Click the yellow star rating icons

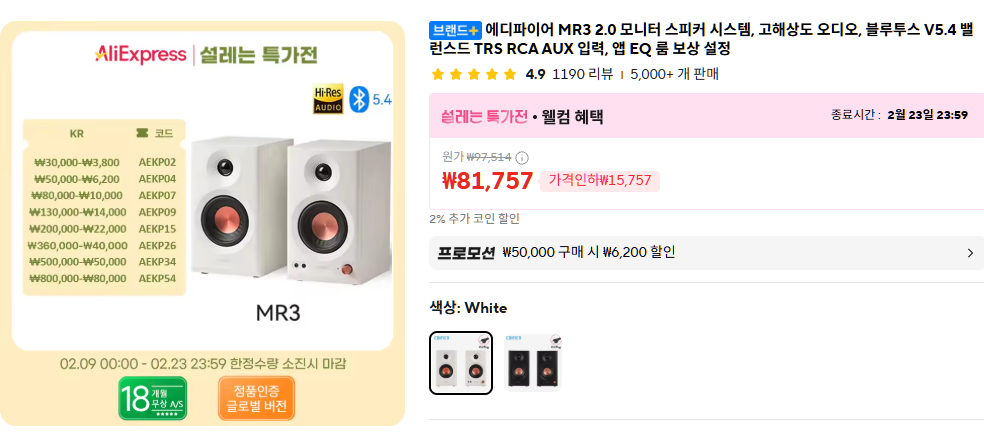(474, 74)
